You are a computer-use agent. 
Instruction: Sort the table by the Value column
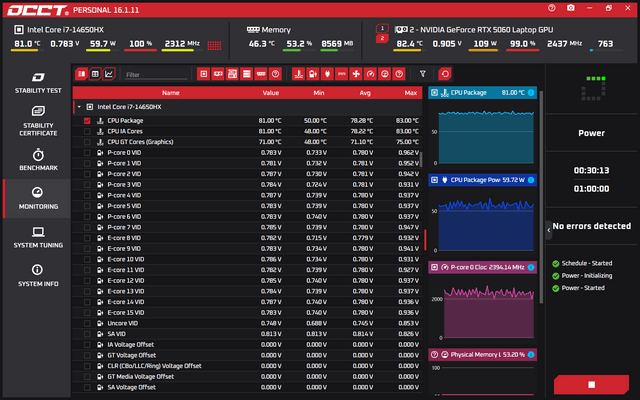tap(271, 93)
